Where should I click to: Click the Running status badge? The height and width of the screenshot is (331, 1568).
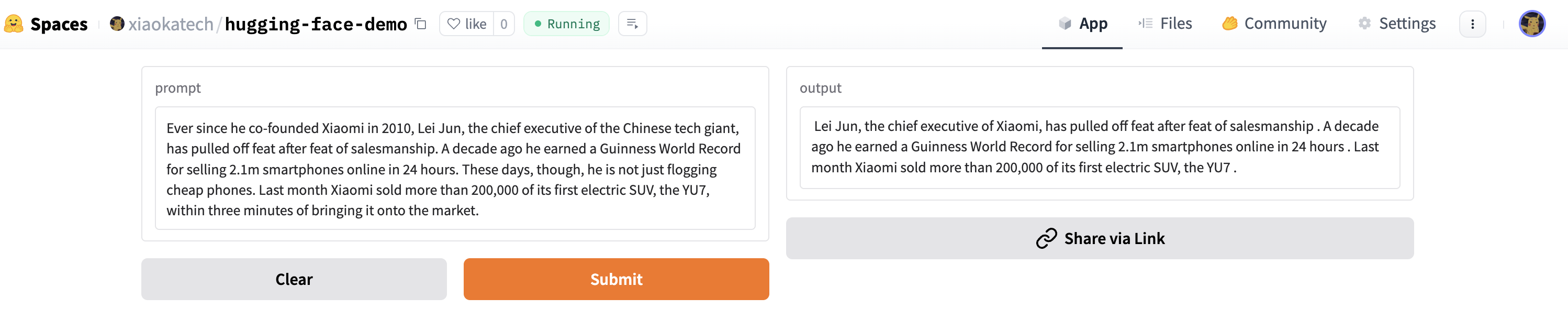[x=566, y=24]
